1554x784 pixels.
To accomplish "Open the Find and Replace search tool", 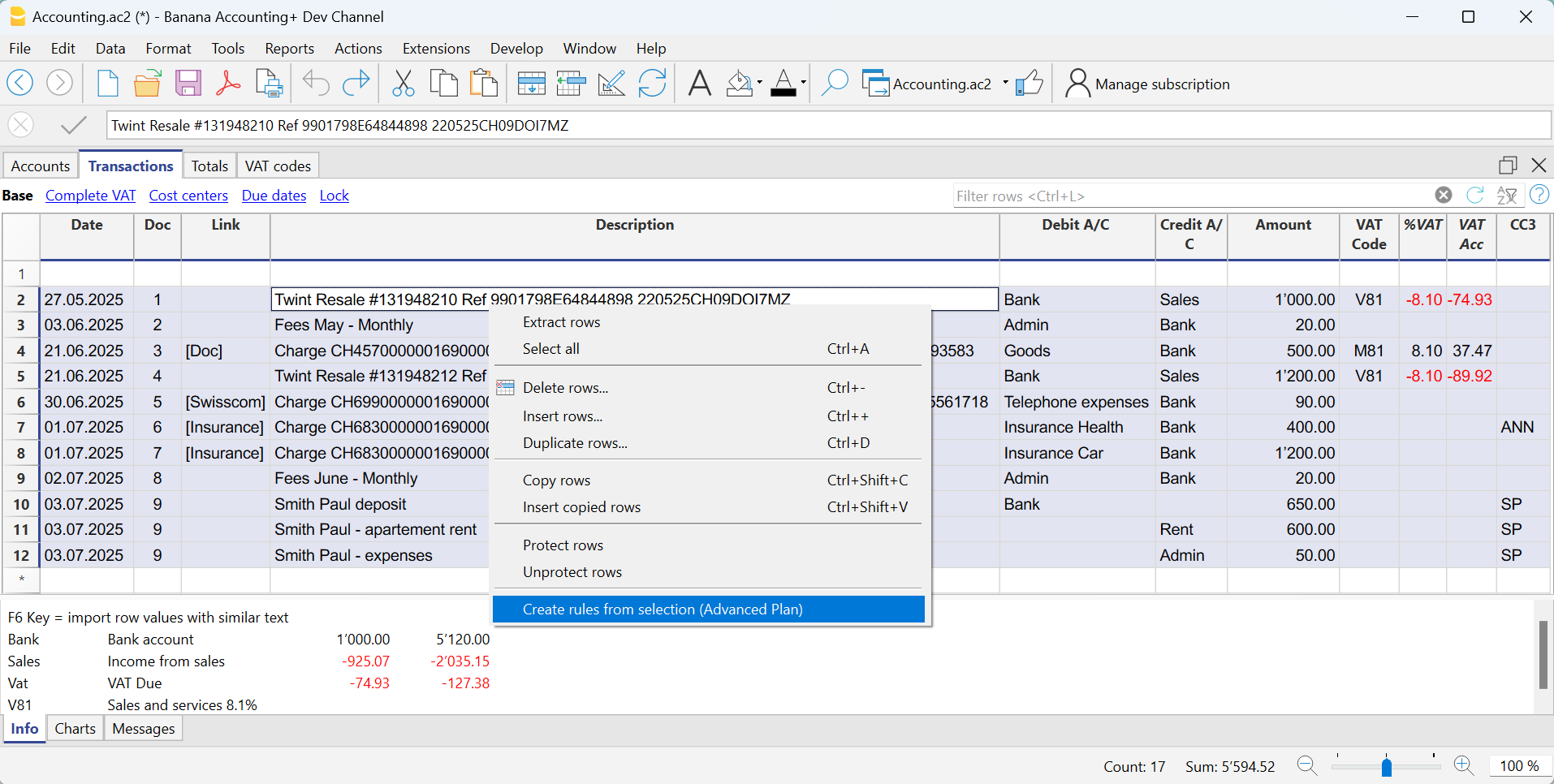I will click(x=835, y=82).
